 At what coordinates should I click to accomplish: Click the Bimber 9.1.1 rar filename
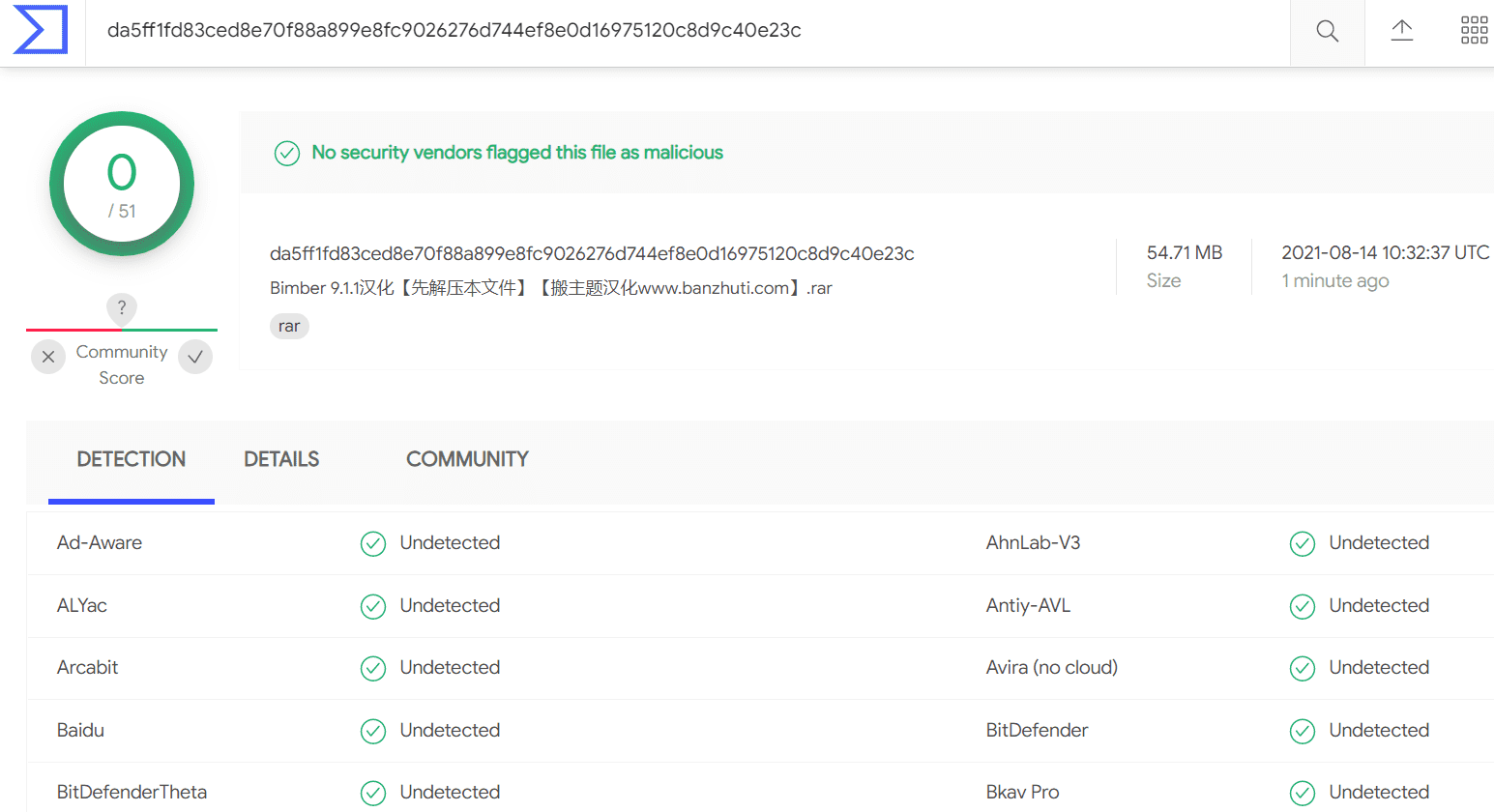pyautogui.click(x=551, y=288)
